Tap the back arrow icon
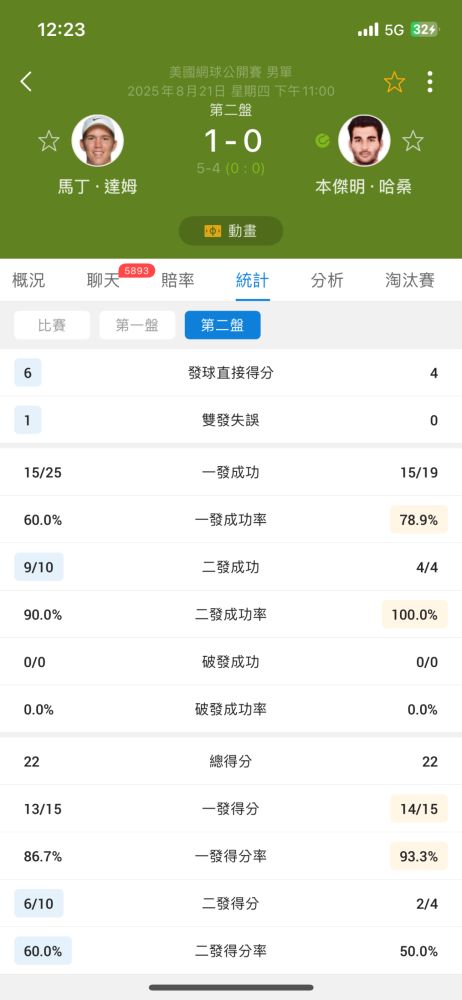This screenshot has width=462, height=1000. click(26, 82)
